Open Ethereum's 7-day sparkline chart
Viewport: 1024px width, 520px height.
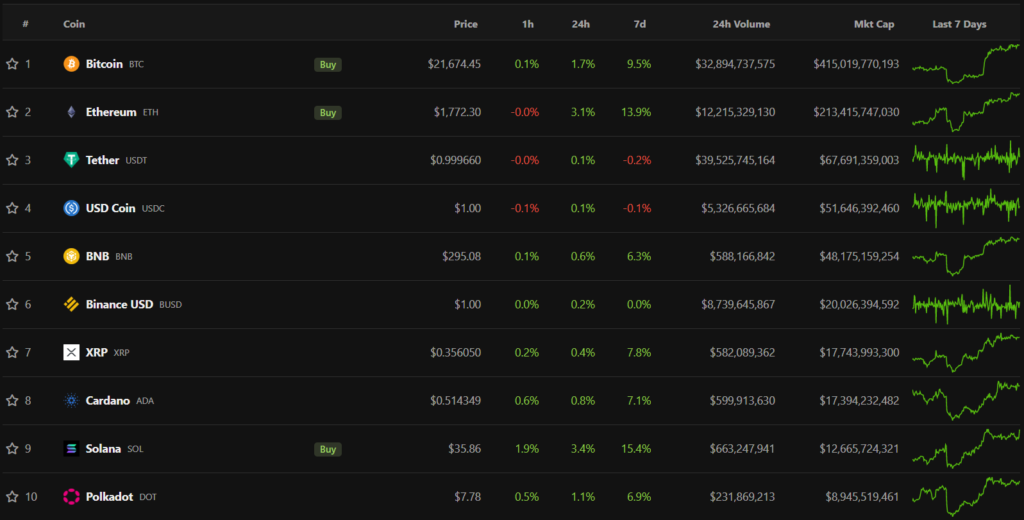[x=966, y=112]
